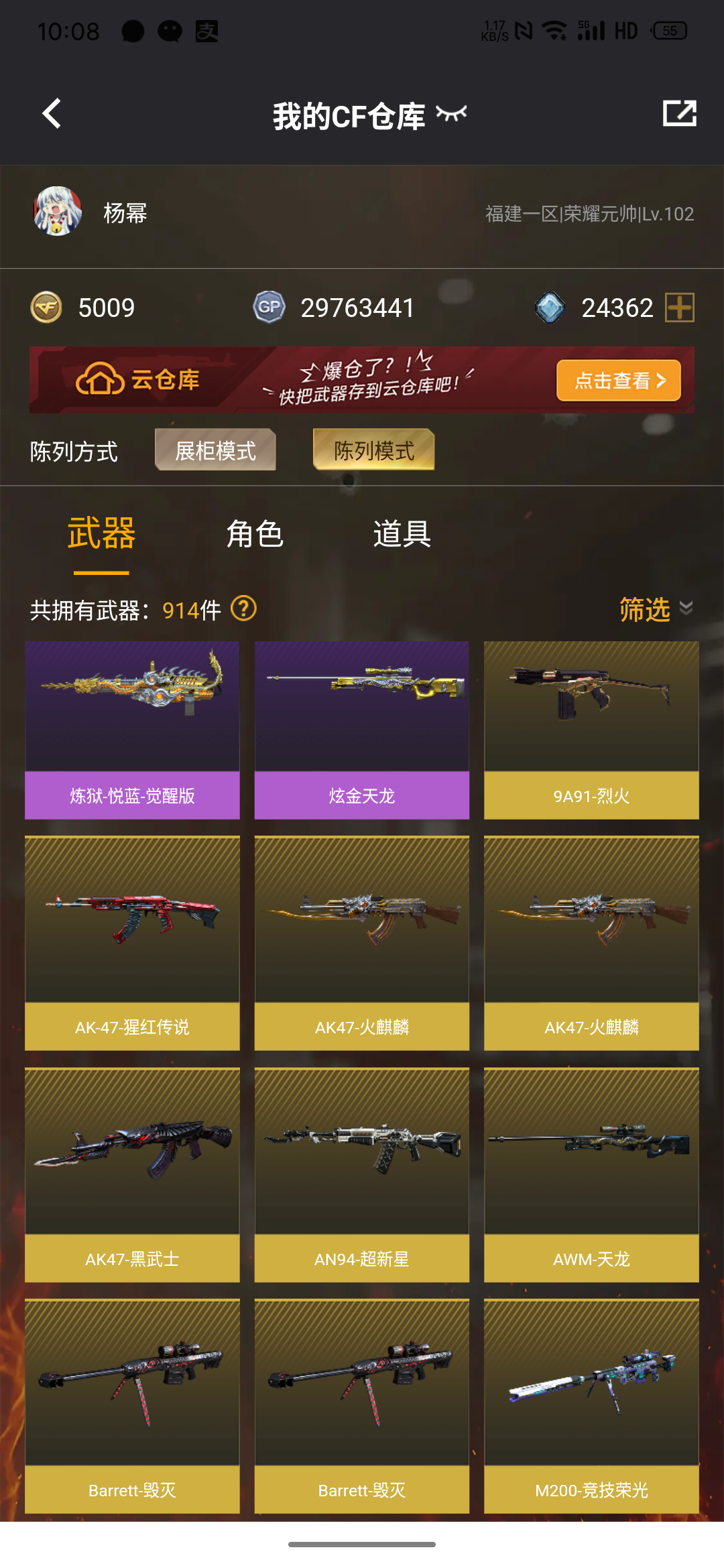This screenshot has width=724, height=1568.
Task: Tap the gold plus icon to recharge
Action: point(680,308)
